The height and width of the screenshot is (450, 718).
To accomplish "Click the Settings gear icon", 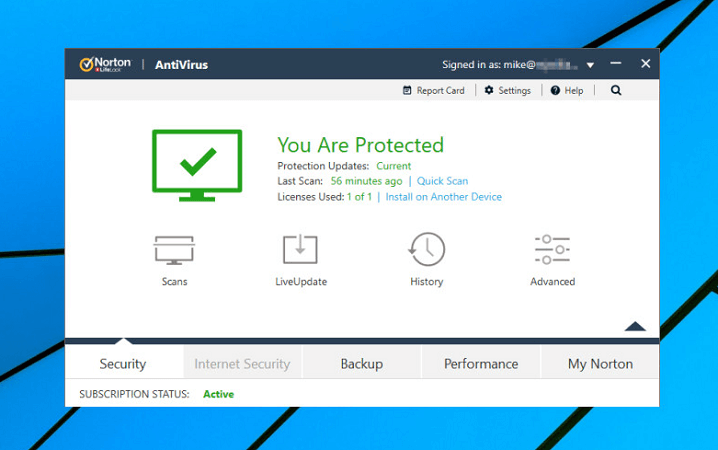I will [x=489, y=90].
